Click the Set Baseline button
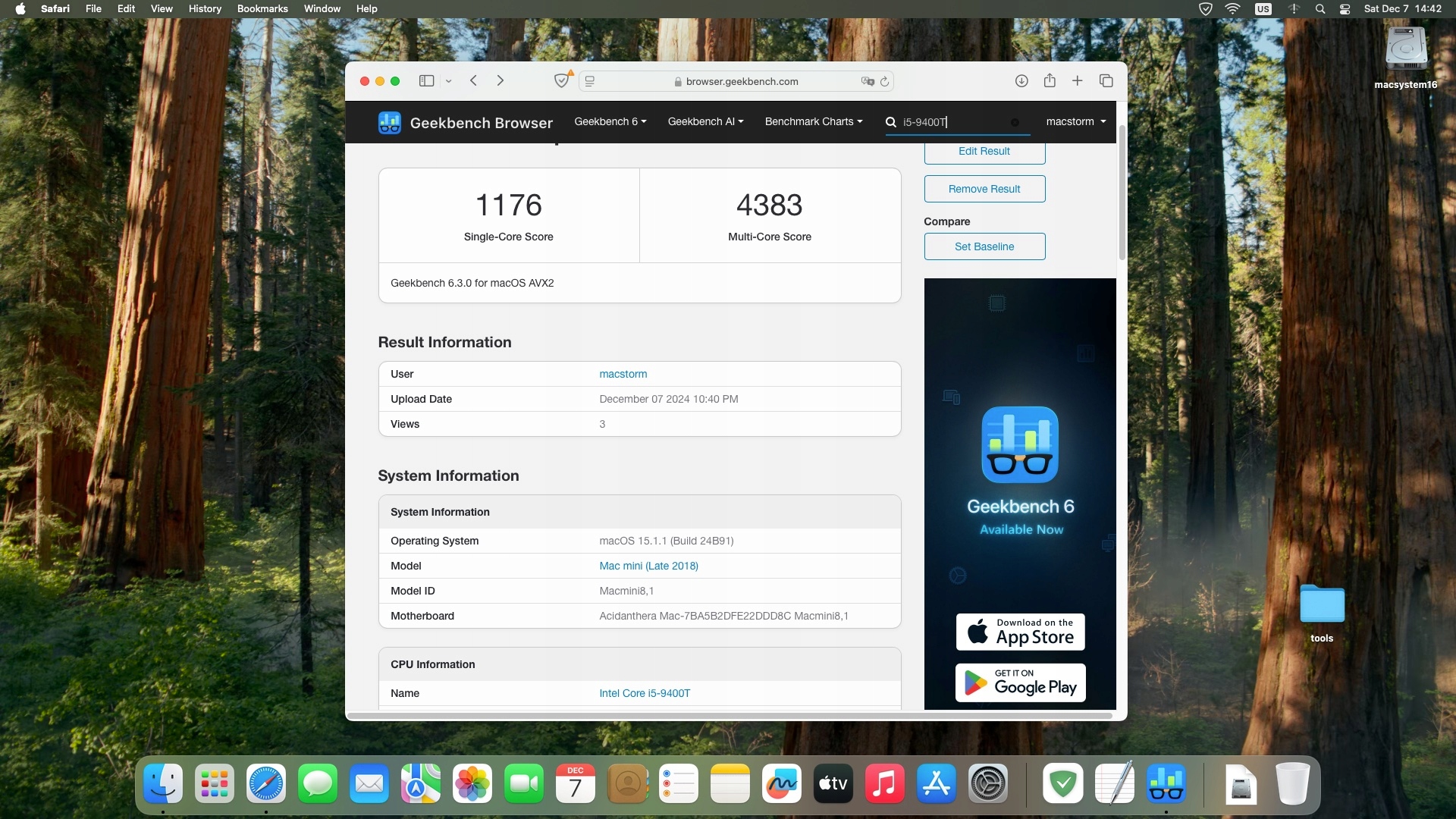 tap(984, 246)
